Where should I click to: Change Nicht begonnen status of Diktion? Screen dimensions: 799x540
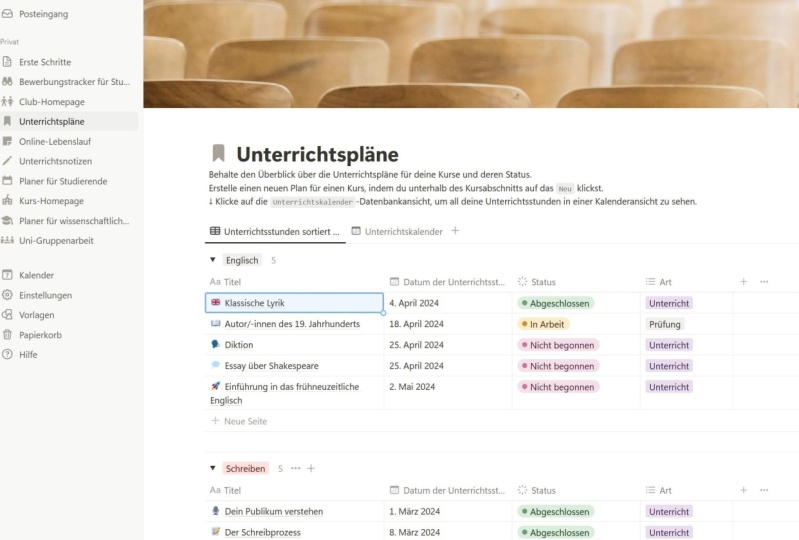click(558, 345)
